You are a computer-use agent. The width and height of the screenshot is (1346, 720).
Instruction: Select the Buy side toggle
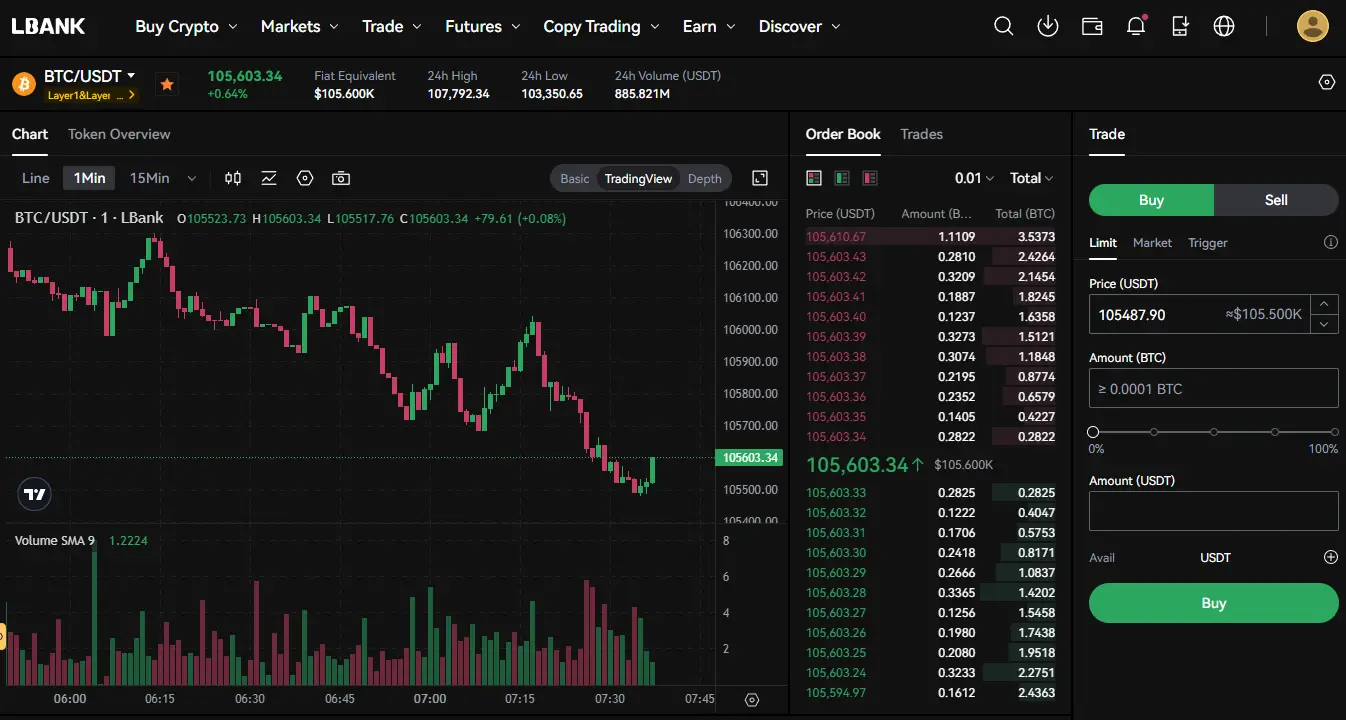click(1151, 200)
